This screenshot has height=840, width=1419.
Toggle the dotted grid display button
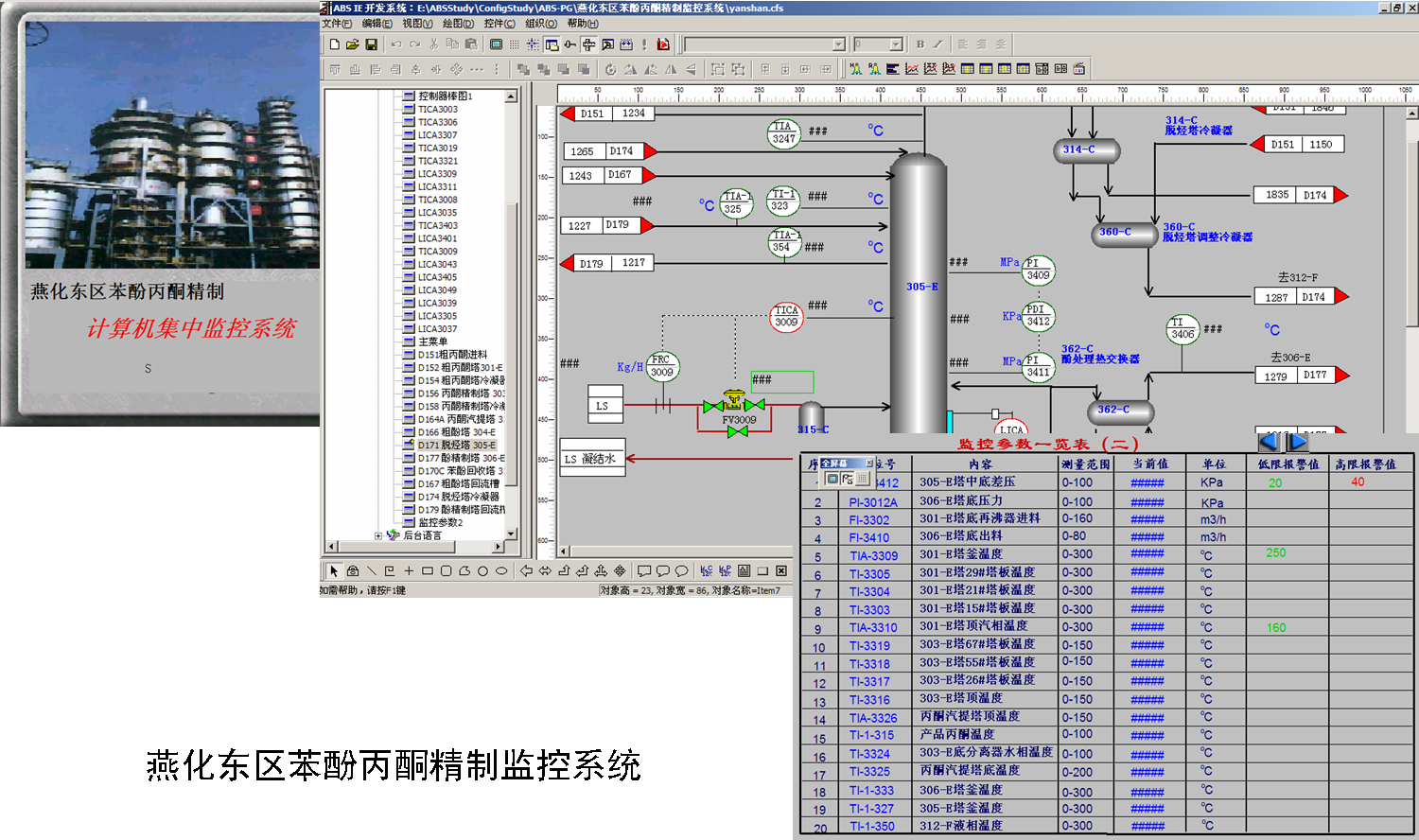[514, 44]
